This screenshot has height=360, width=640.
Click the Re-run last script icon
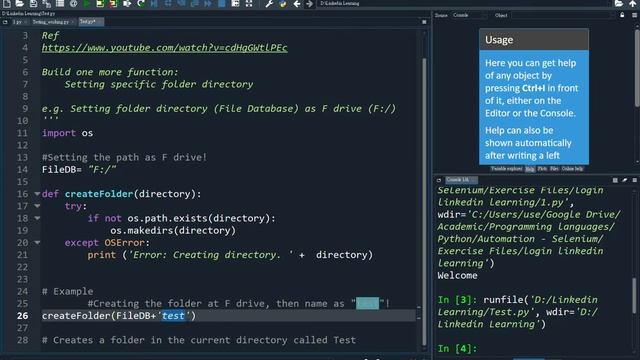pos(141,3)
